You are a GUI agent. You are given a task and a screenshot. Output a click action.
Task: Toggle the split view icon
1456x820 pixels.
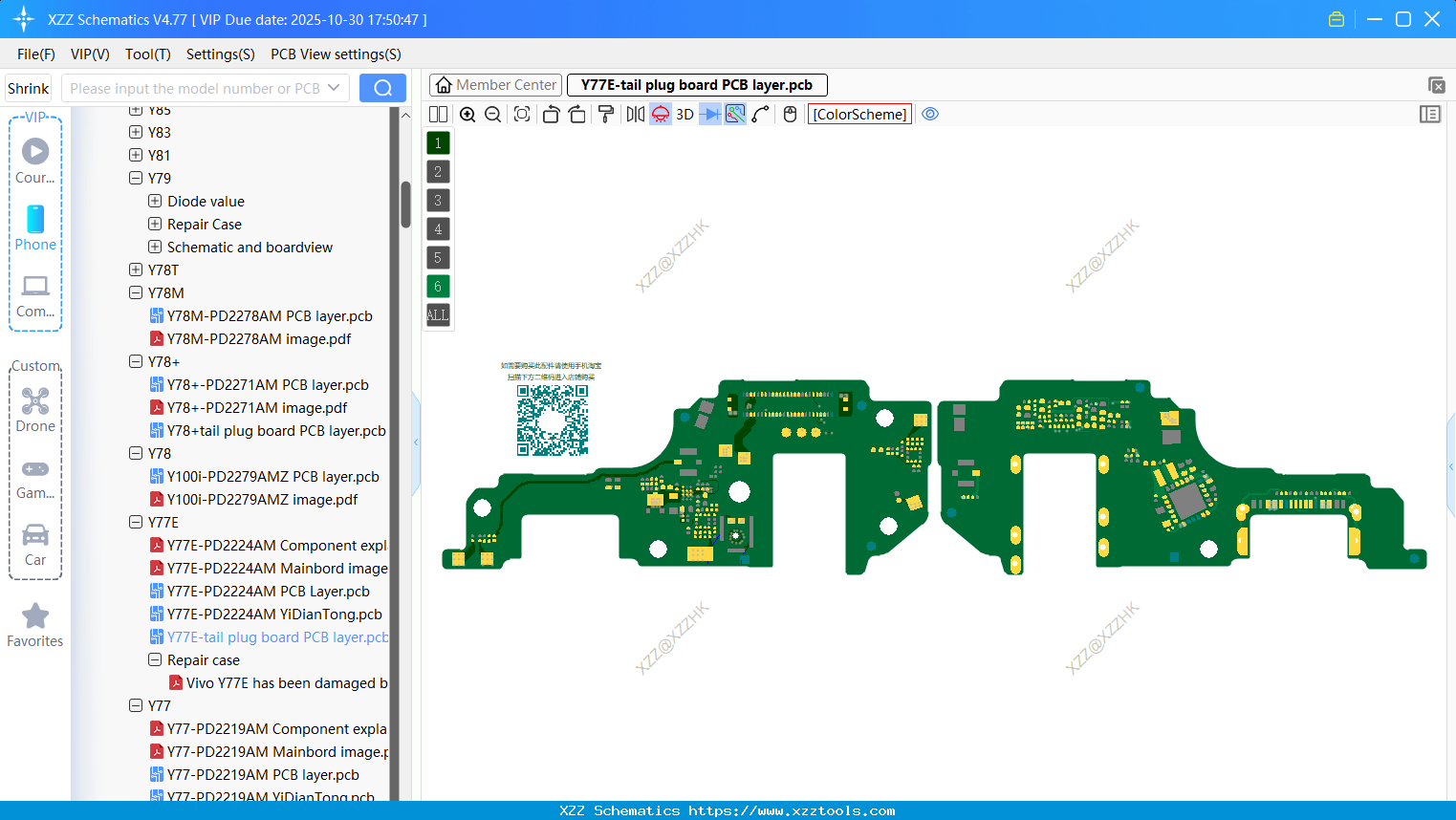point(439,114)
